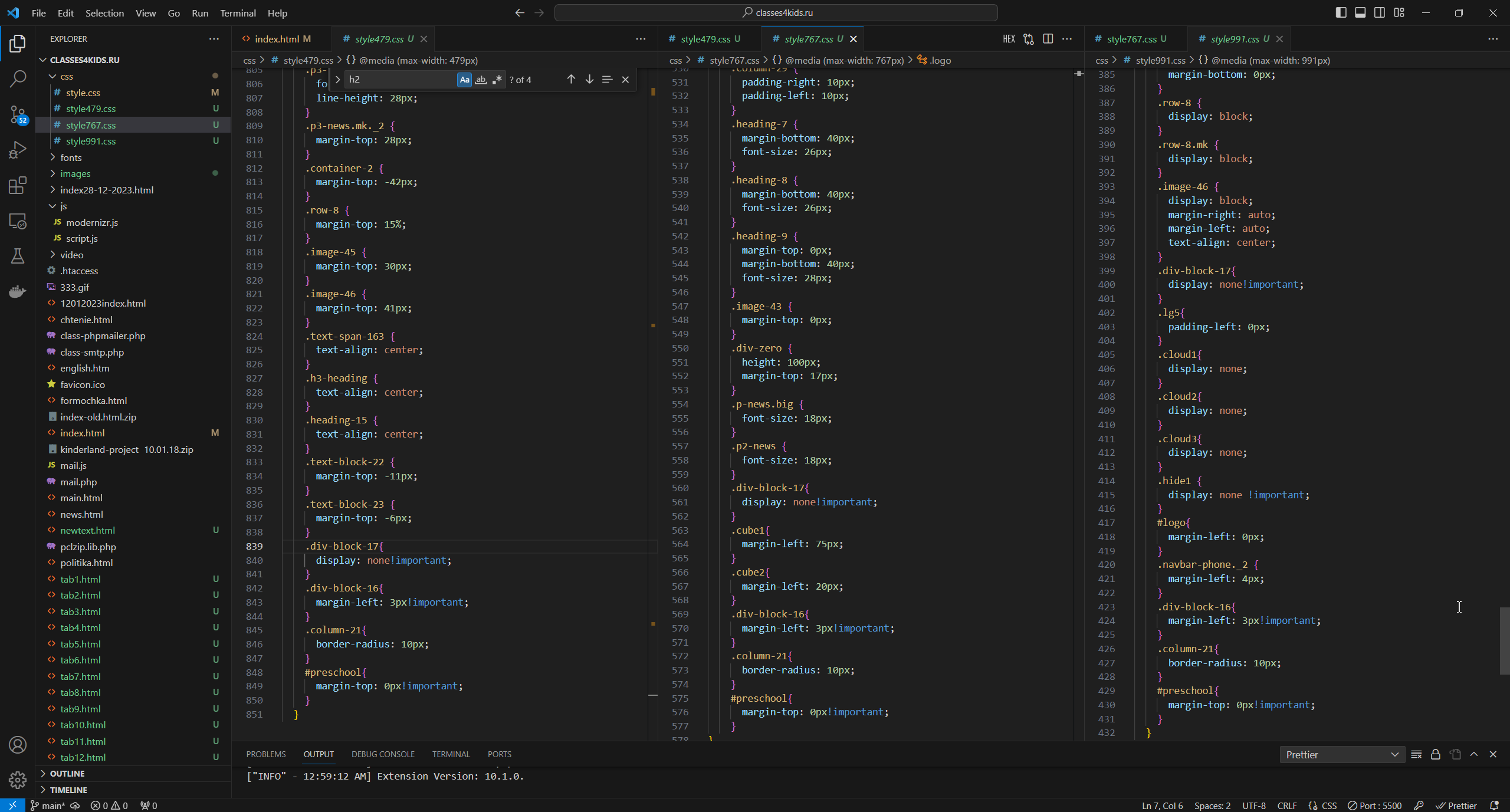Expand the fonts folder

coord(71,157)
